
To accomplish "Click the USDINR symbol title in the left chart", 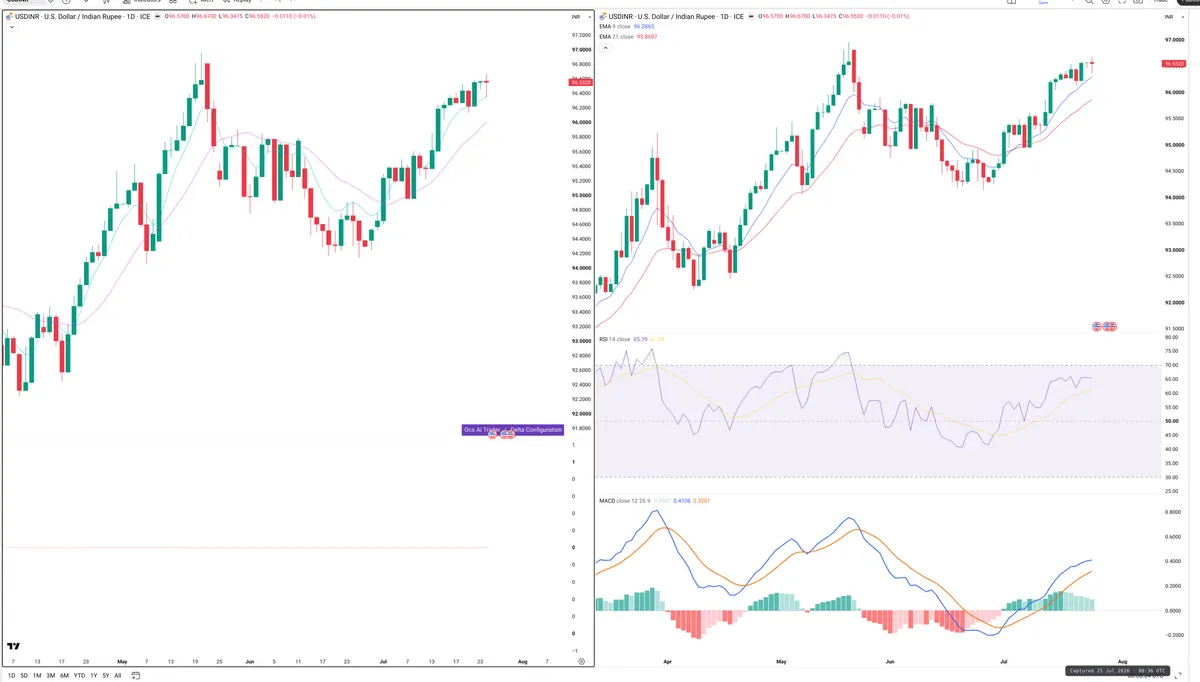I will [x=81, y=17].
